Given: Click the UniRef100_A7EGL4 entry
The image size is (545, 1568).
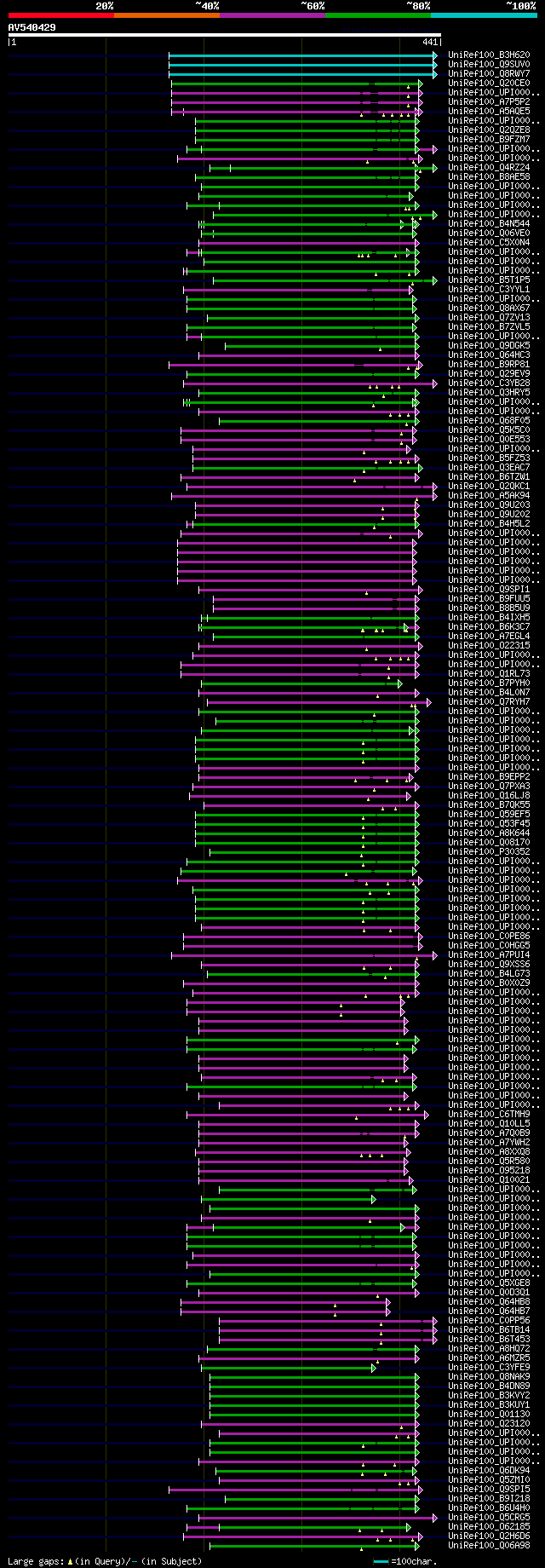Looking at the screenshot, I should (x=489, y=637).
